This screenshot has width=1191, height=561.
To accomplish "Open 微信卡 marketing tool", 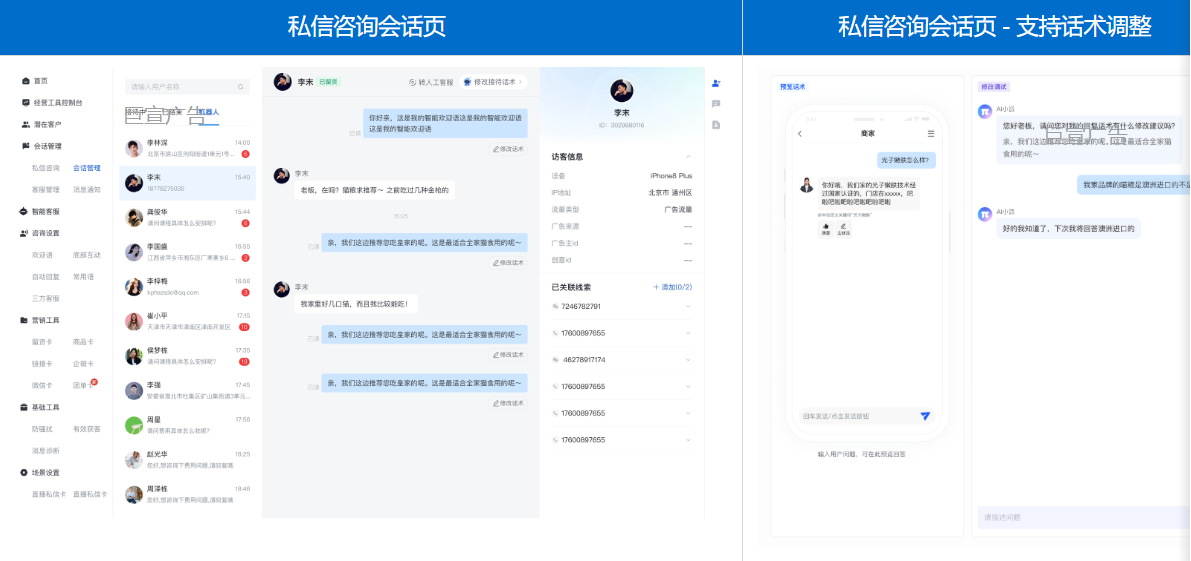I will 42,386.
